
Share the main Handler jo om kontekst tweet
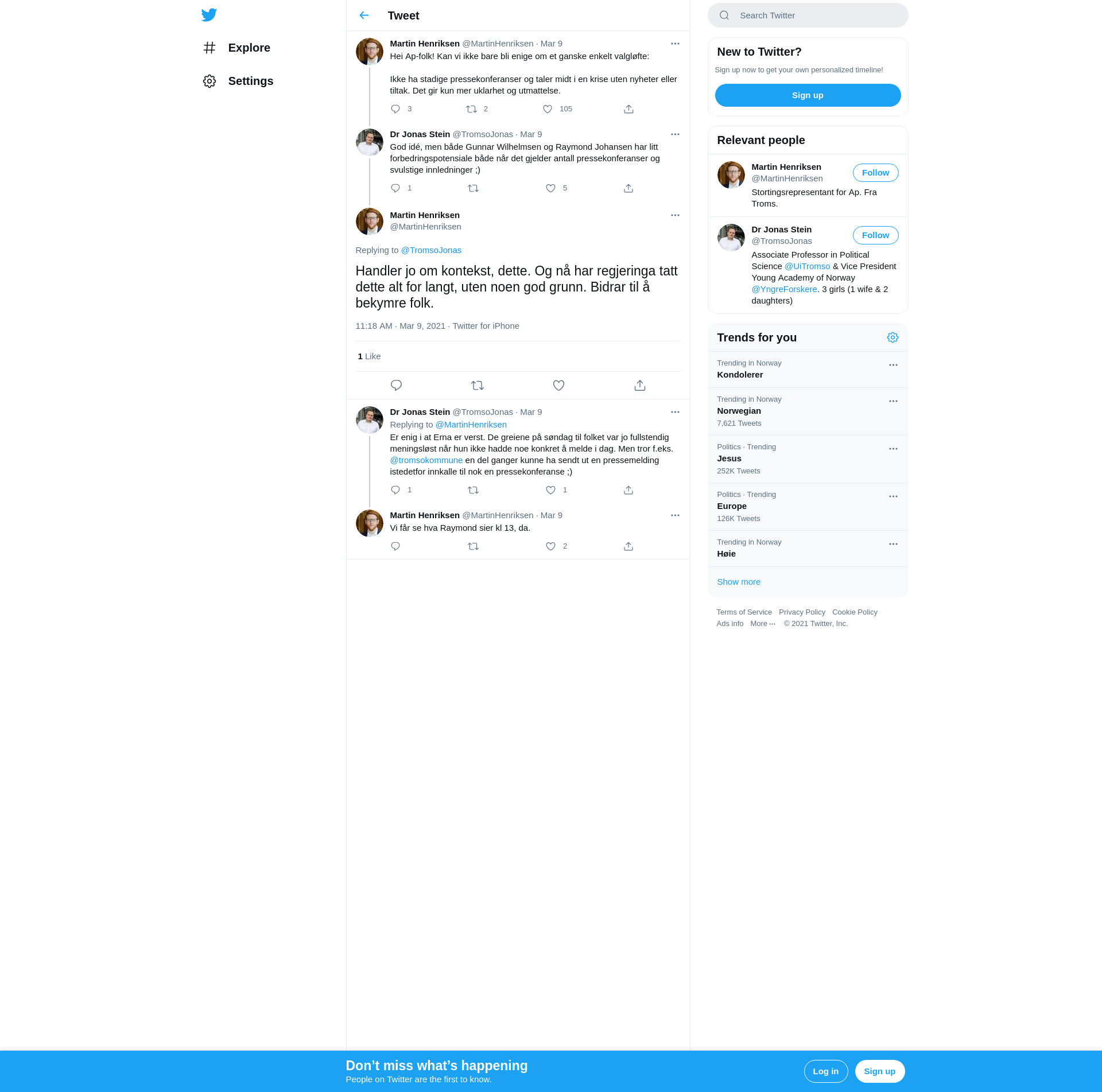[x=640, y=386]
